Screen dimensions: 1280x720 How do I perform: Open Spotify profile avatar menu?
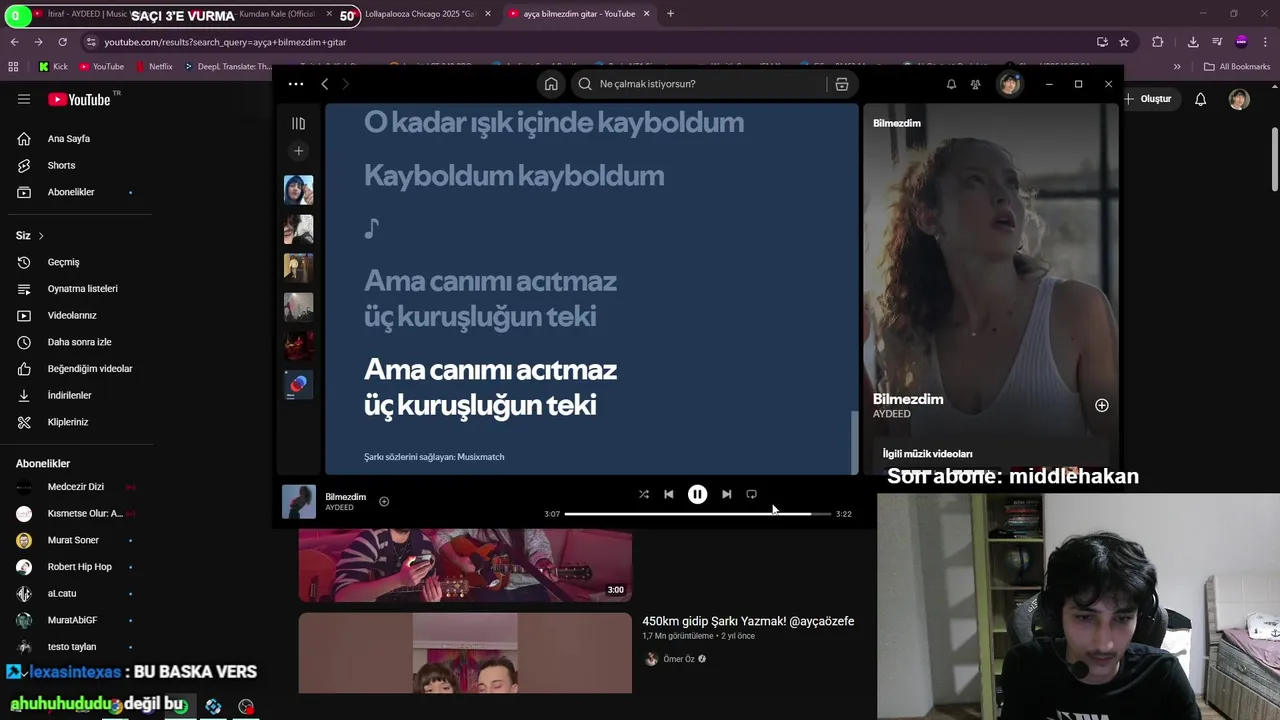point(1009,84)
